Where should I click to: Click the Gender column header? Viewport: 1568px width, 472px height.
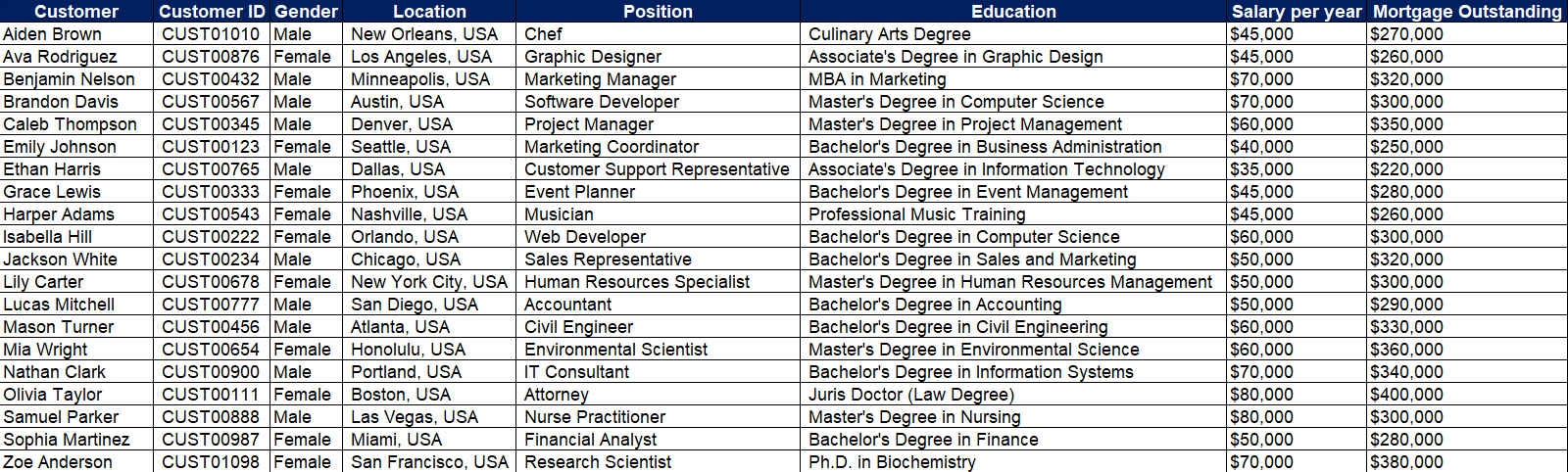point(306,12)
